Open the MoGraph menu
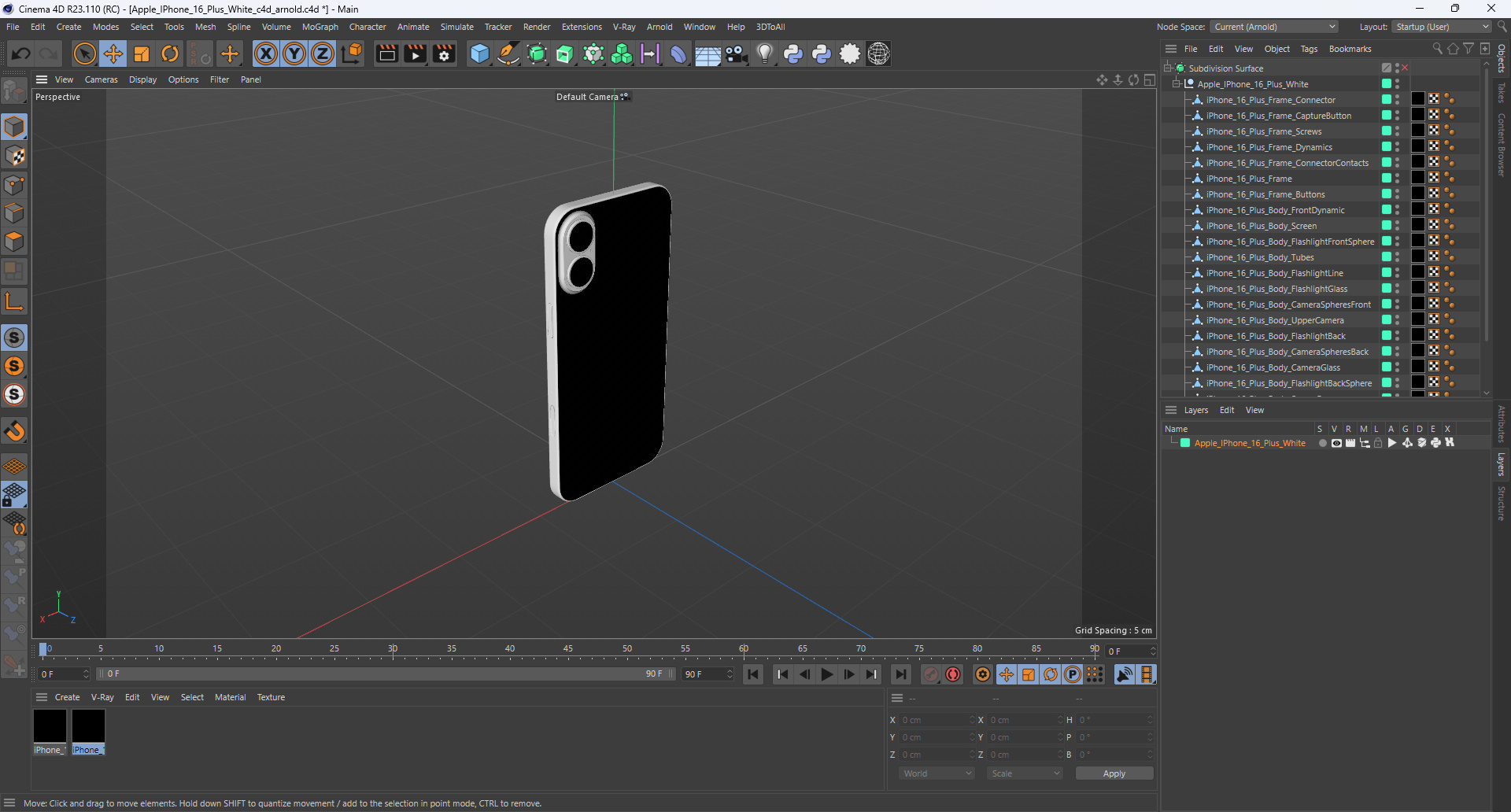 pyautogui.click(x=320, y=27)
